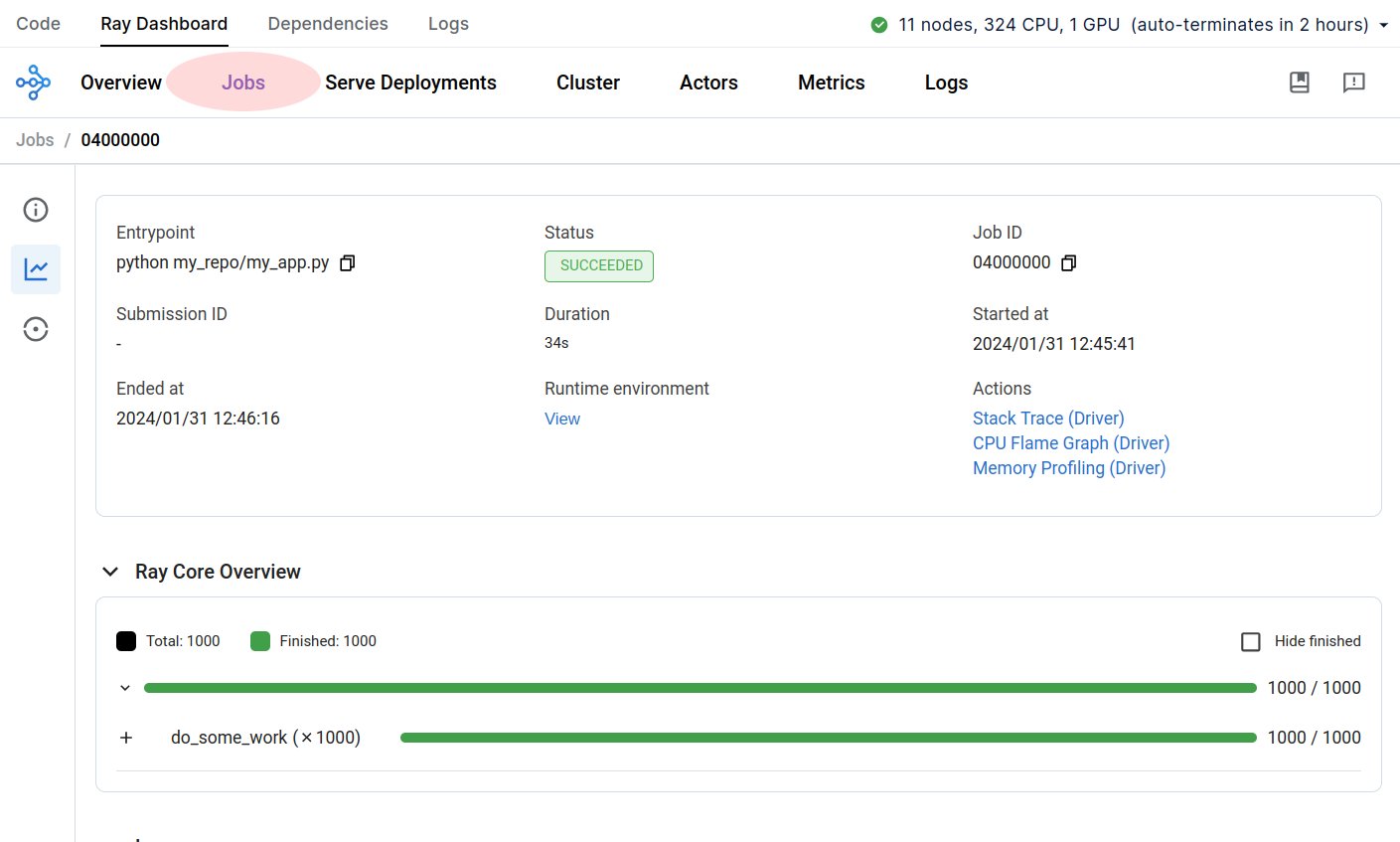Click the do_some_work (×1000) label
1400x842 pixels.
265,738
